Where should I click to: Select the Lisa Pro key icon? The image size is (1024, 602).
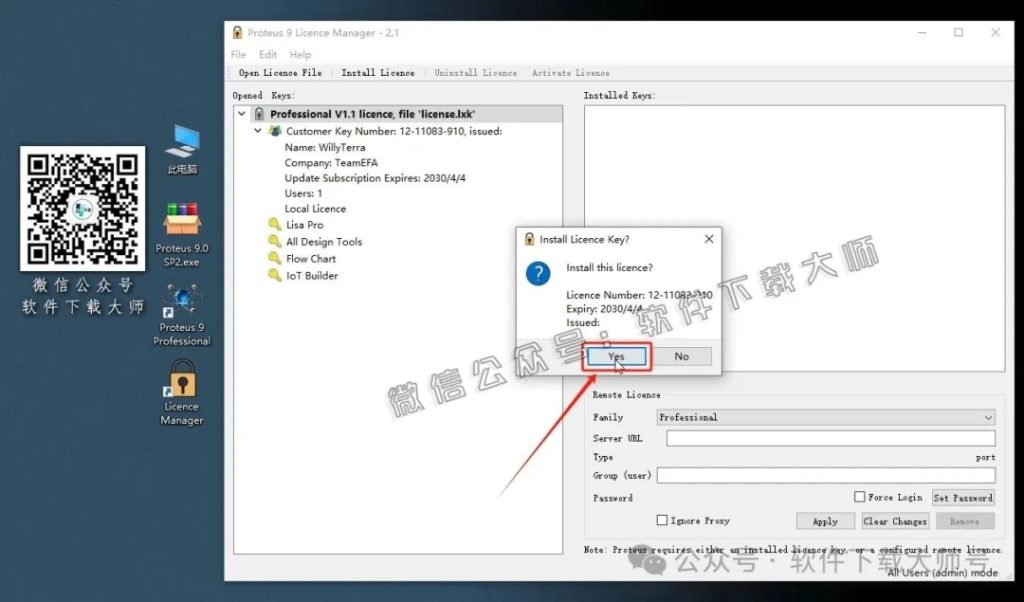pyautogui.click(x=275, y=225)
